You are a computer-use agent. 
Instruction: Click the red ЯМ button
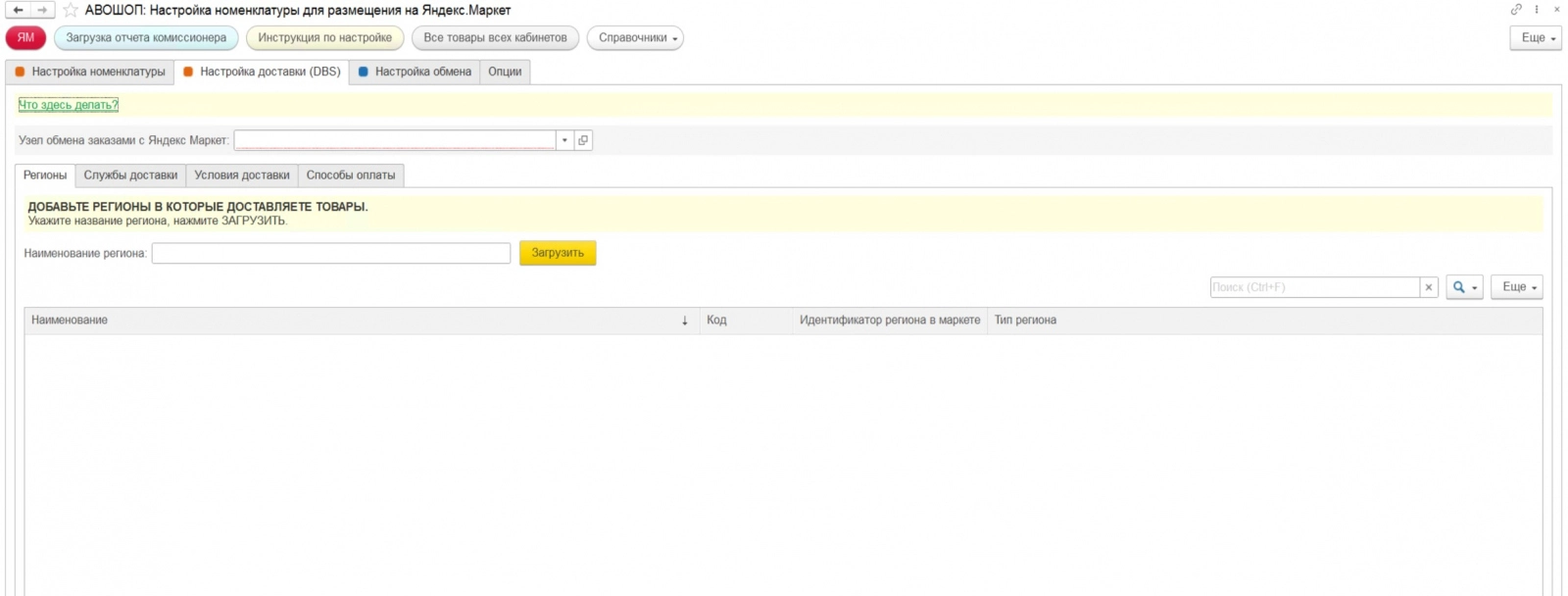[x=25, y=38]
